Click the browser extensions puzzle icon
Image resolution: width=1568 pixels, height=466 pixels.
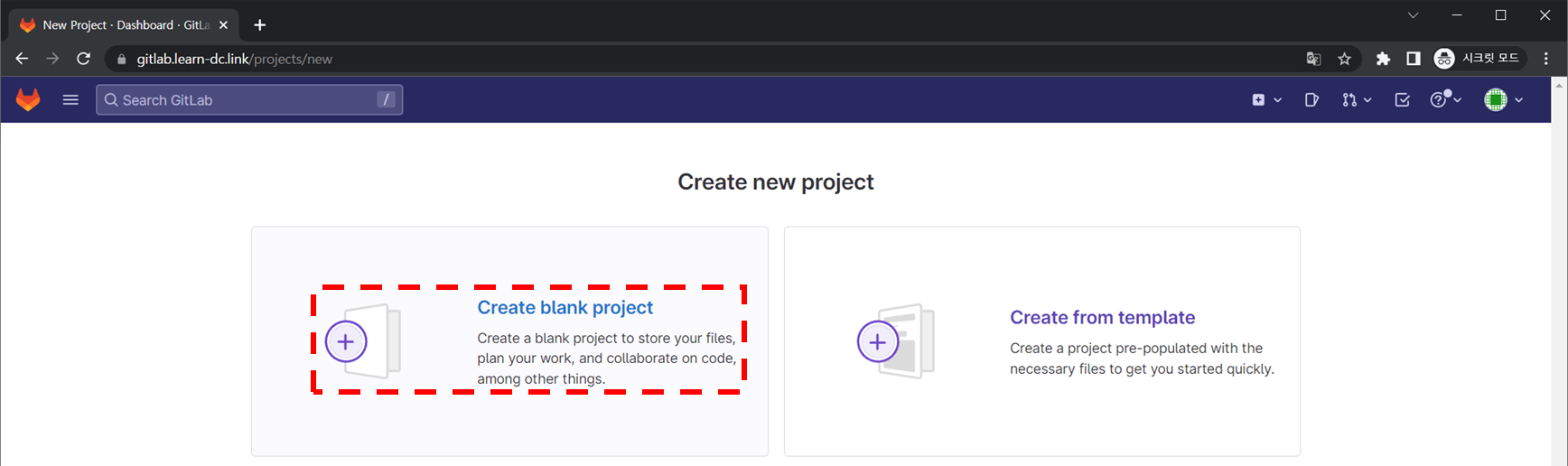click(x=1383, y=59)
